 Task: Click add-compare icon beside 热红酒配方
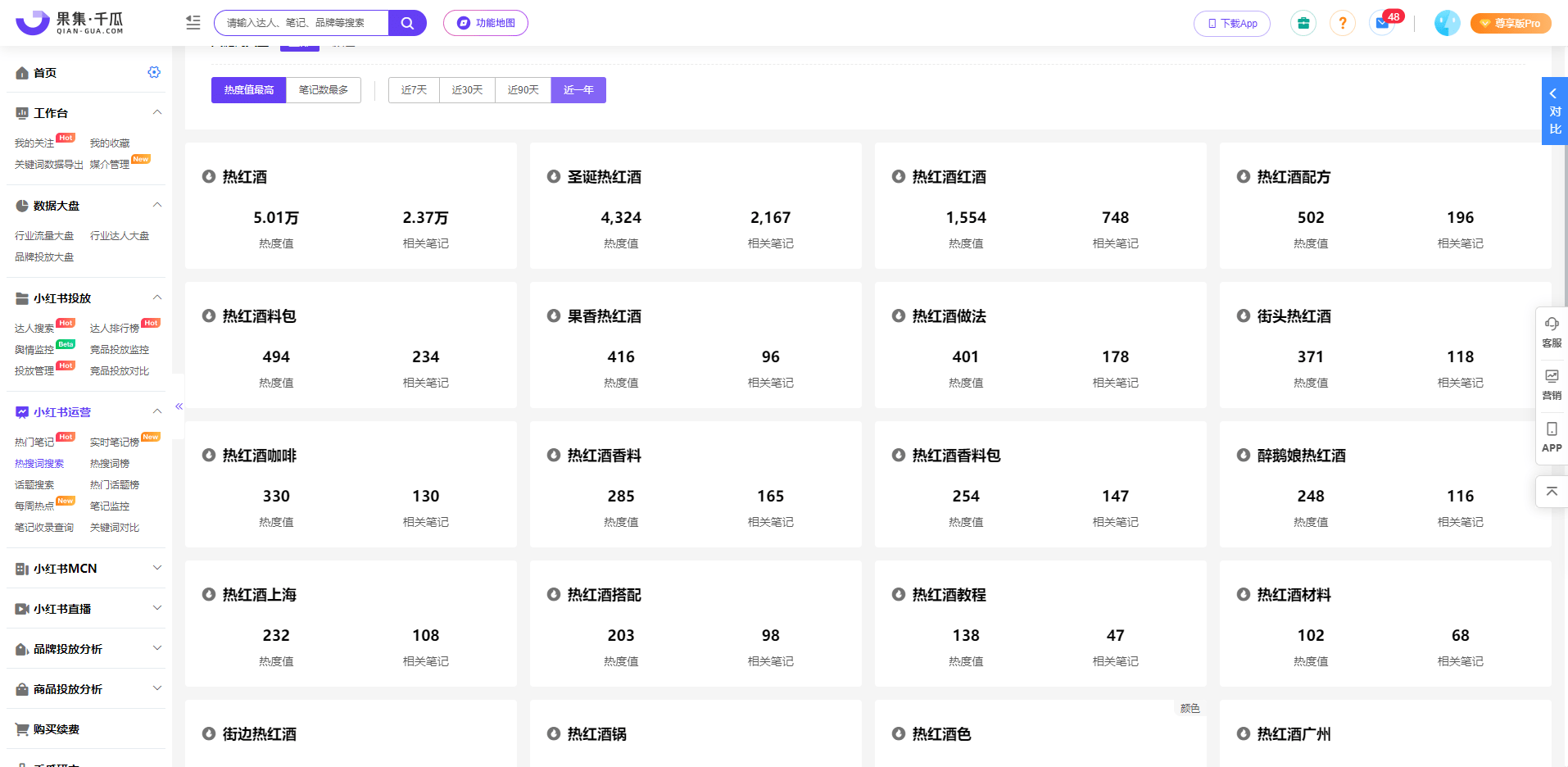click(x=1244, y=176)
